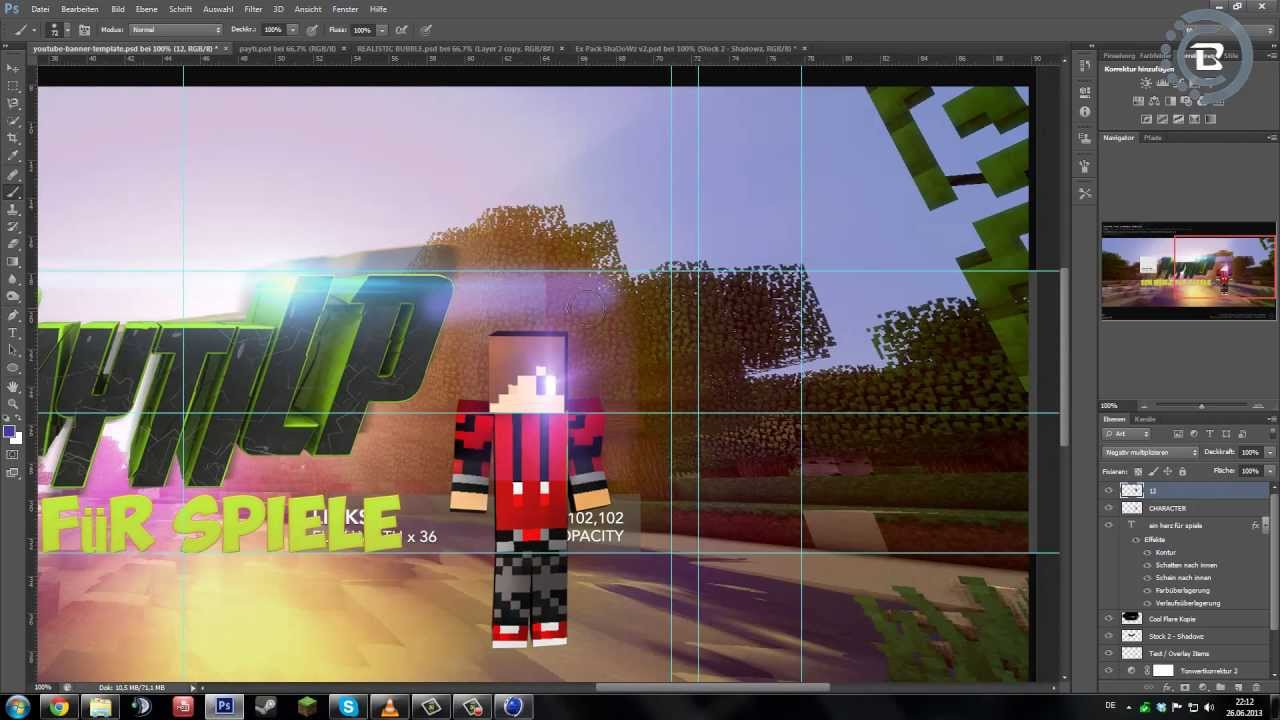Screen dimensions: 1280x720
Task: Open the Fläche fill dropdown arrow
Action: 1270,471
